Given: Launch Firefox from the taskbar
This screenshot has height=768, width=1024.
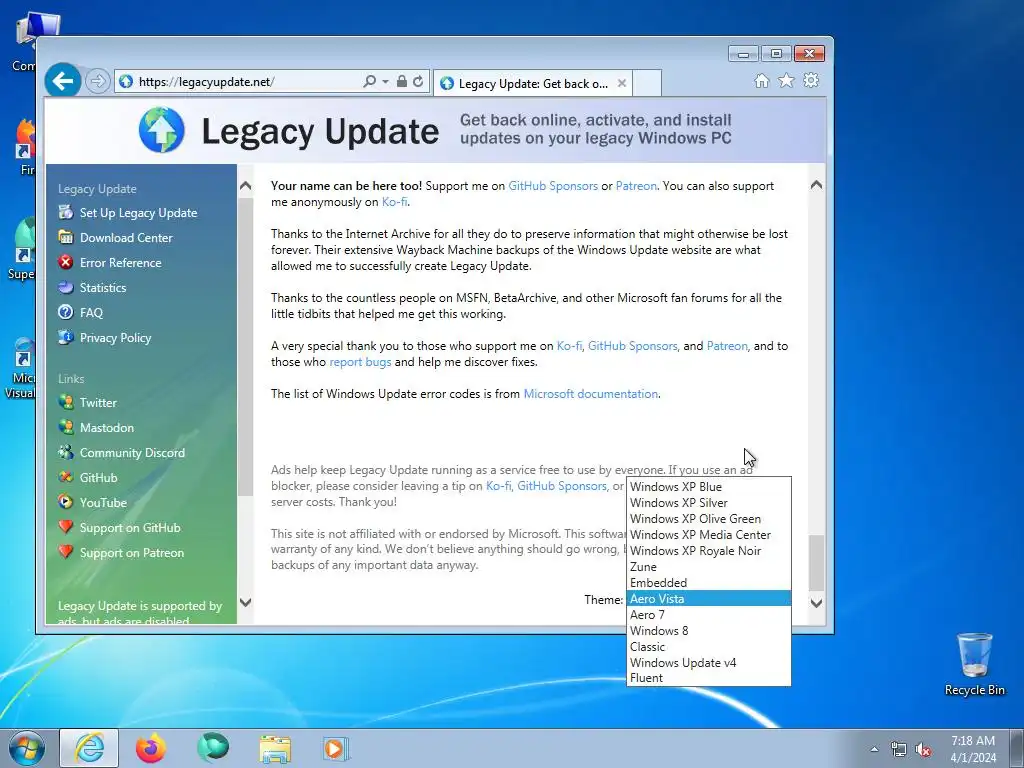Looking at the screenshot, I should (151, 748).
